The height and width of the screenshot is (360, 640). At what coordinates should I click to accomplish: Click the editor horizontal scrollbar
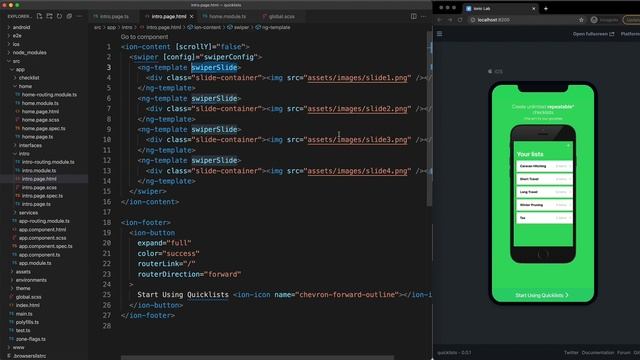257,358
